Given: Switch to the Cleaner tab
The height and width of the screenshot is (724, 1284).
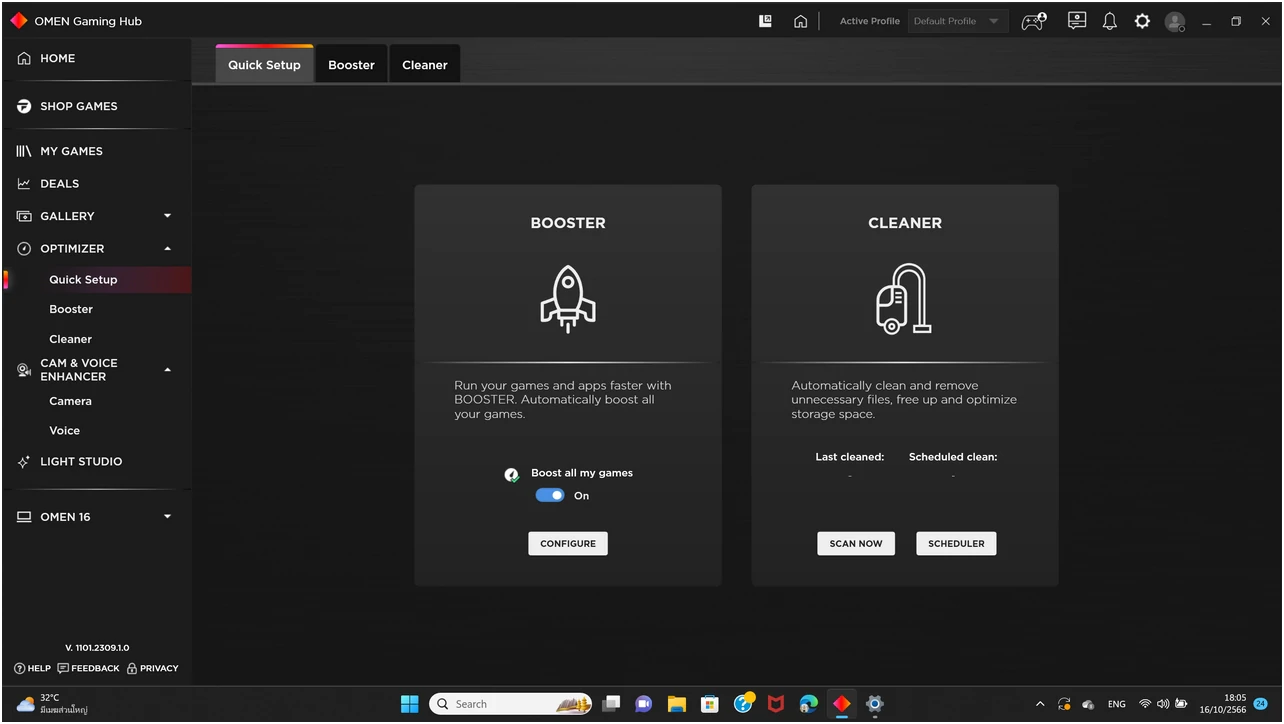Looking at the screenshot, I should point(425,64).
